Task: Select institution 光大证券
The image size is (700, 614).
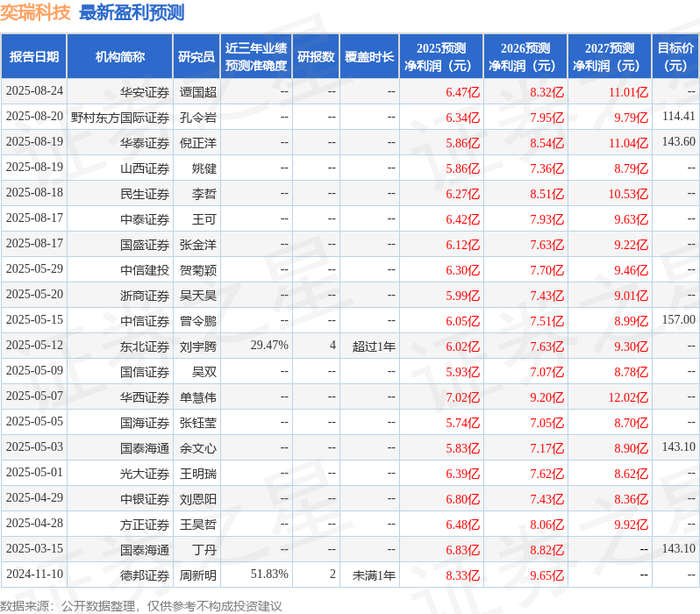Action: (145, 474)
